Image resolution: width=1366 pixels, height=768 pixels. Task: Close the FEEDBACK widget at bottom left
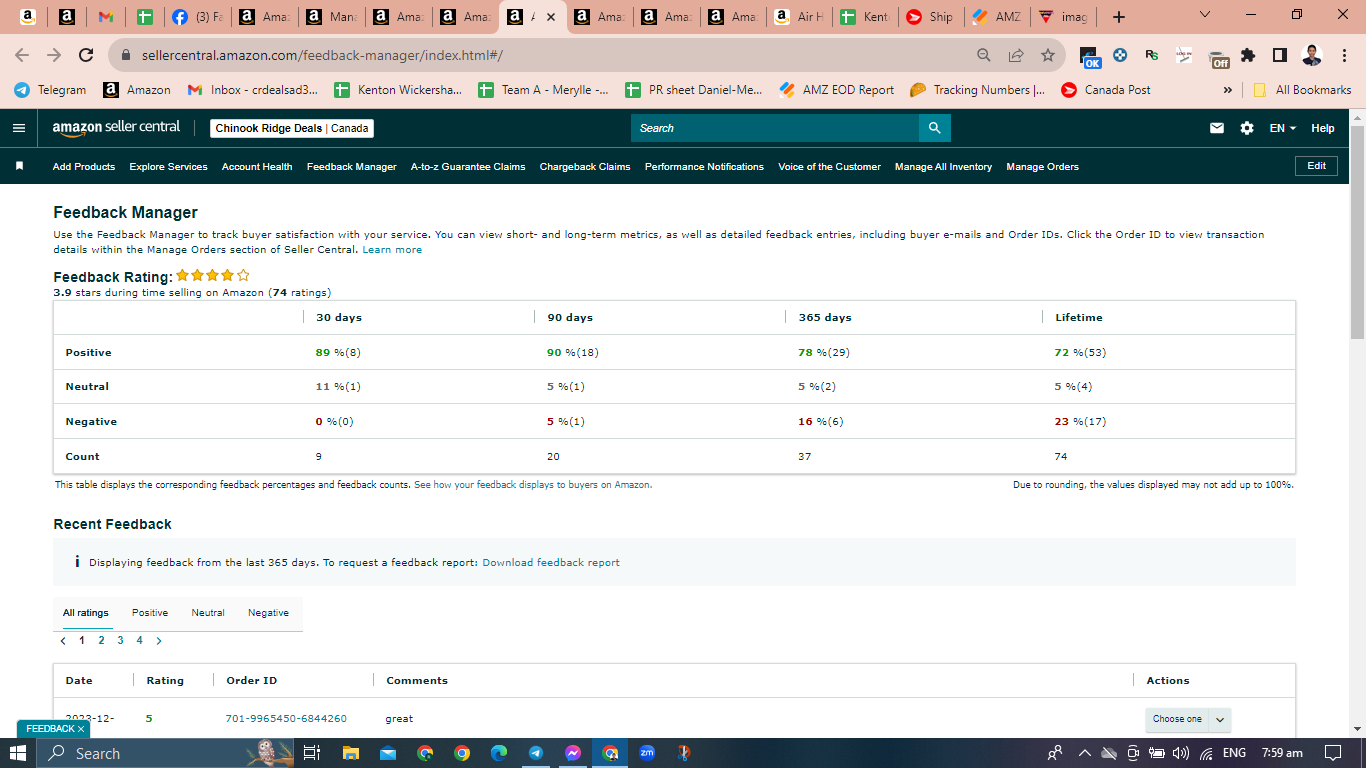81,729
